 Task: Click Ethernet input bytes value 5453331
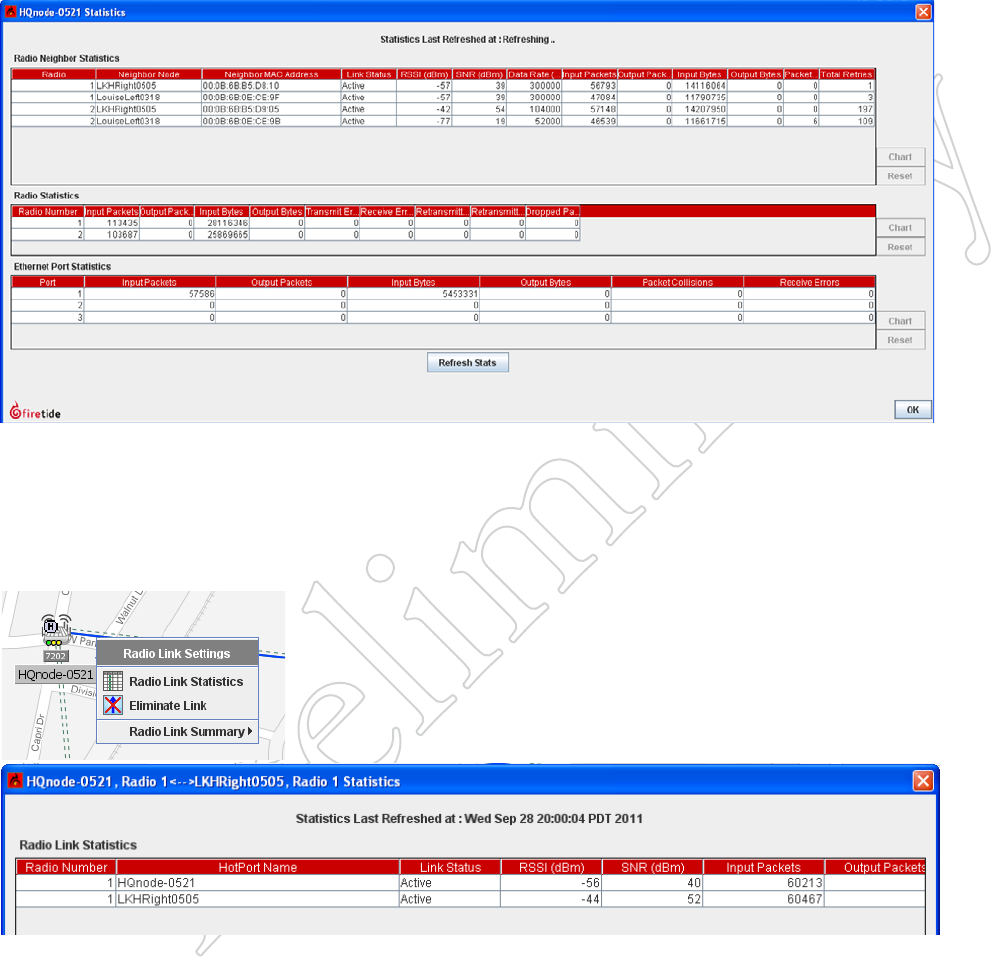(459, 294)
